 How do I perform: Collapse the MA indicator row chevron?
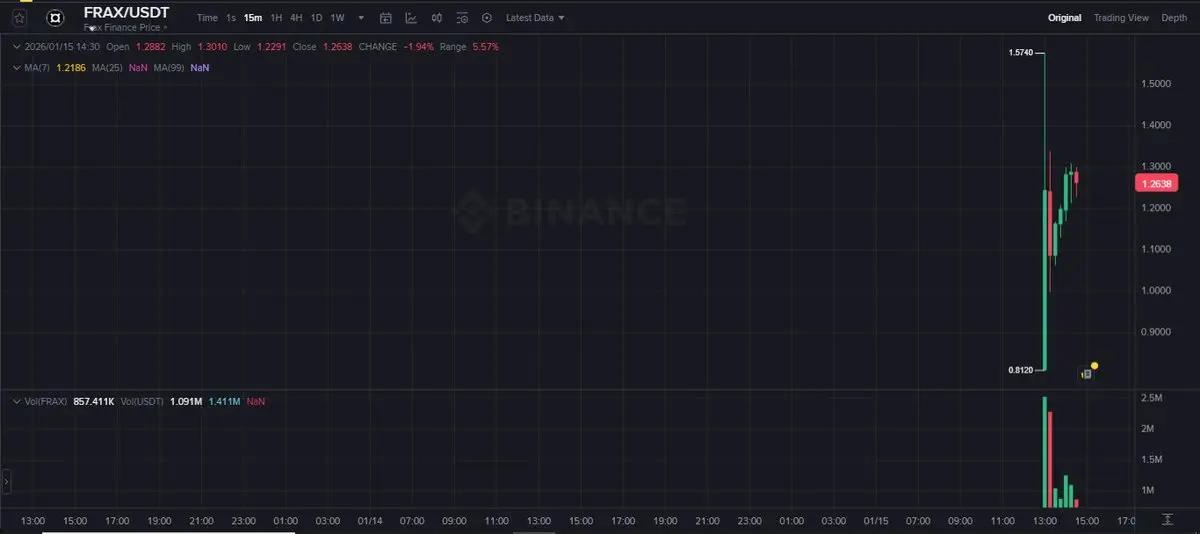[x=17, y=67]
